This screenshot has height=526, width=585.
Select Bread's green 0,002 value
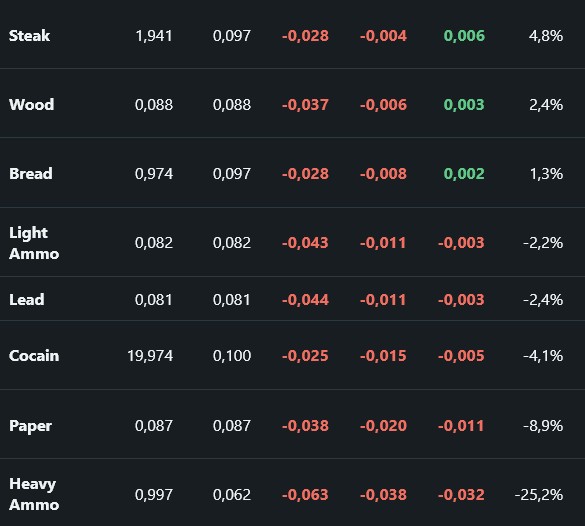coord(464,173)
